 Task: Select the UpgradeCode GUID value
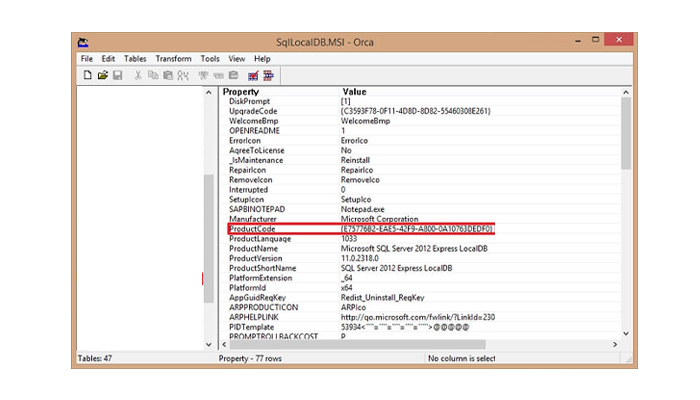pyautogui.click(x=415, y=111)
